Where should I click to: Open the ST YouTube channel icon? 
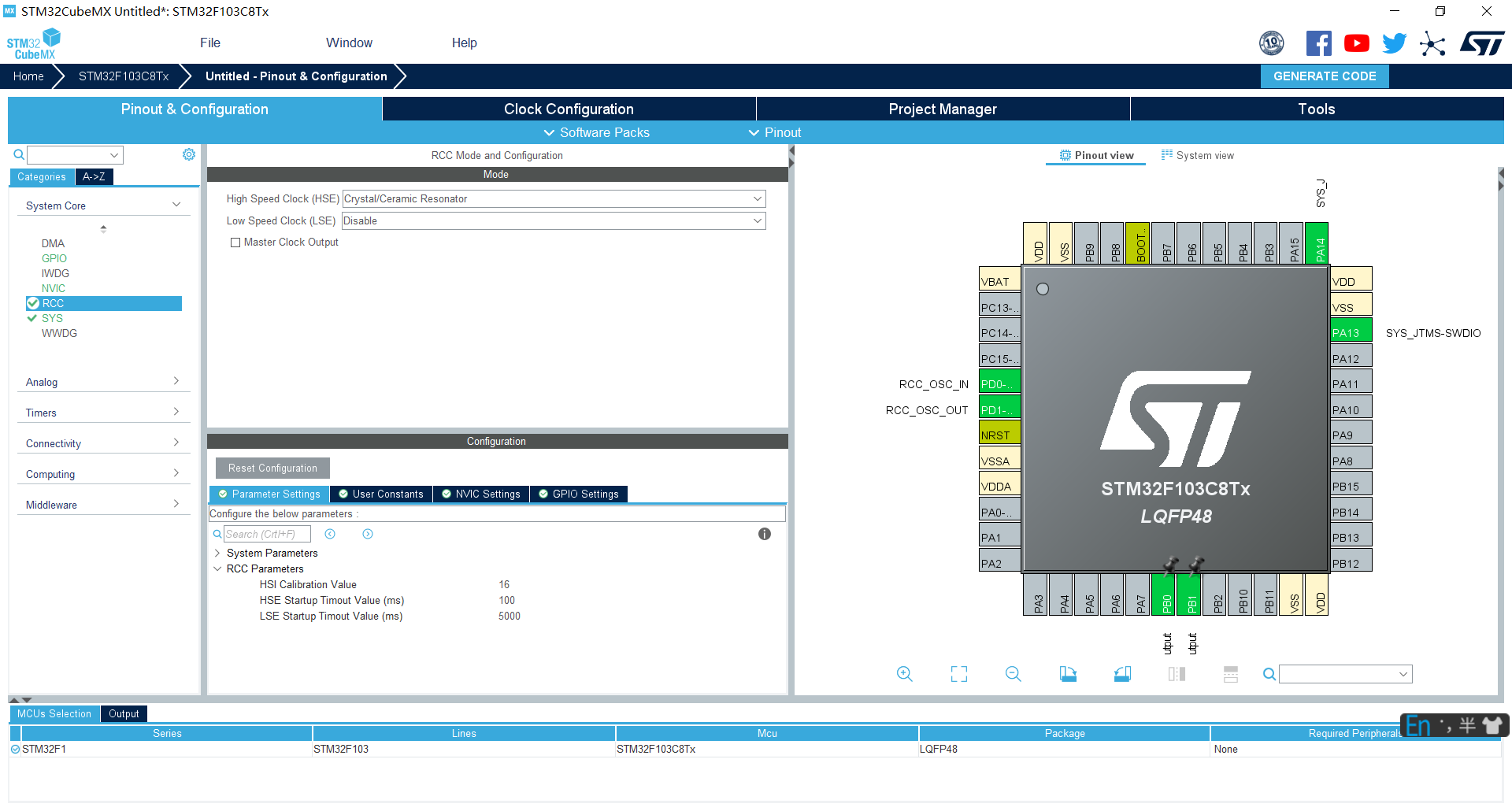[1356, 43]
